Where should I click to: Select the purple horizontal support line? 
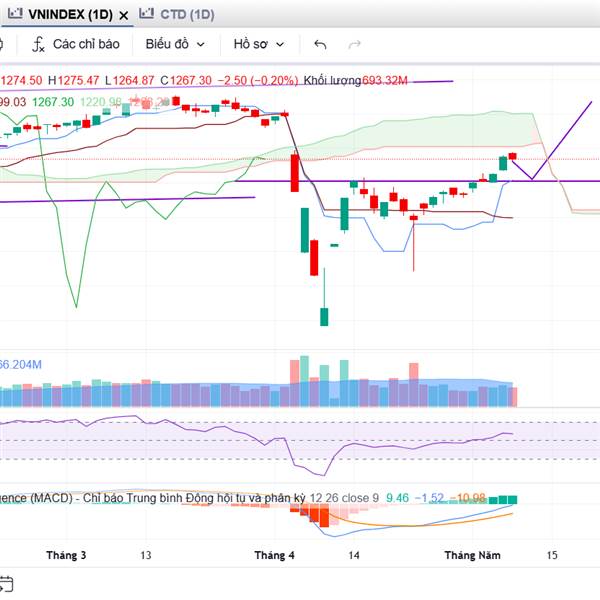tap(417, 181)
